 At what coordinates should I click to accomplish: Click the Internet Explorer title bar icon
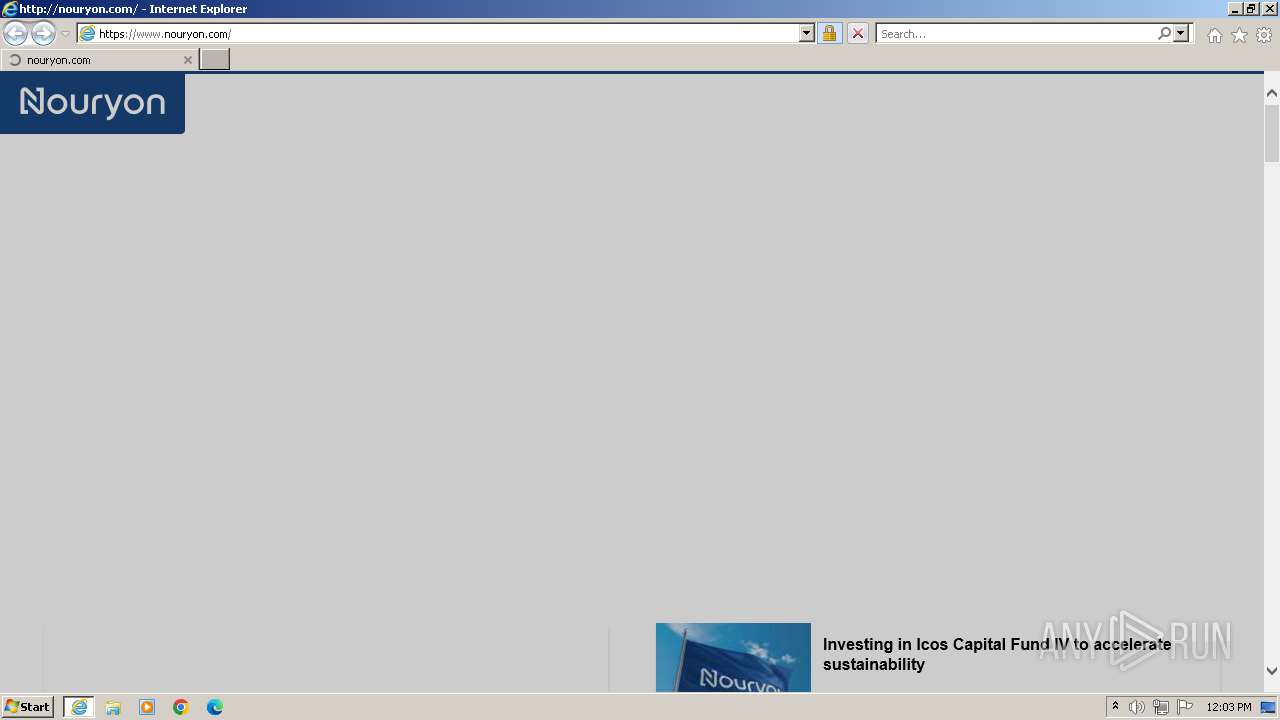pos(10,9)
